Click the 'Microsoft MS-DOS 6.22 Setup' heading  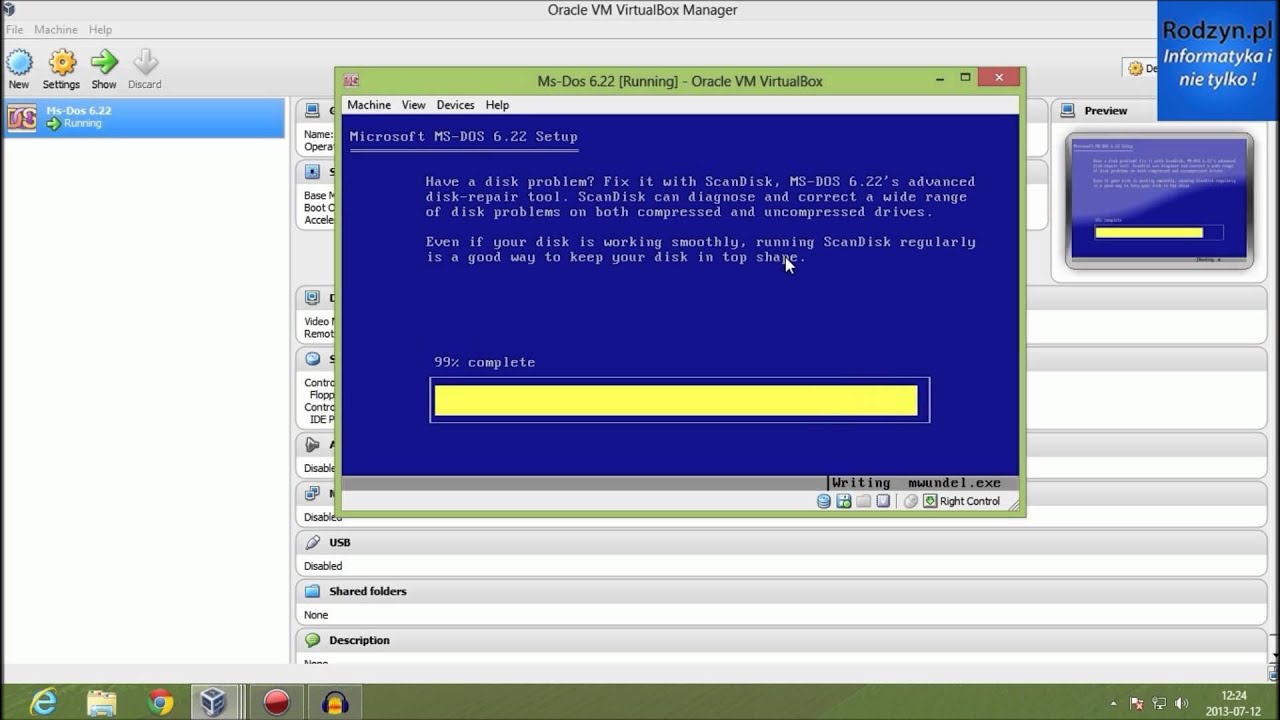coord(463,137)
